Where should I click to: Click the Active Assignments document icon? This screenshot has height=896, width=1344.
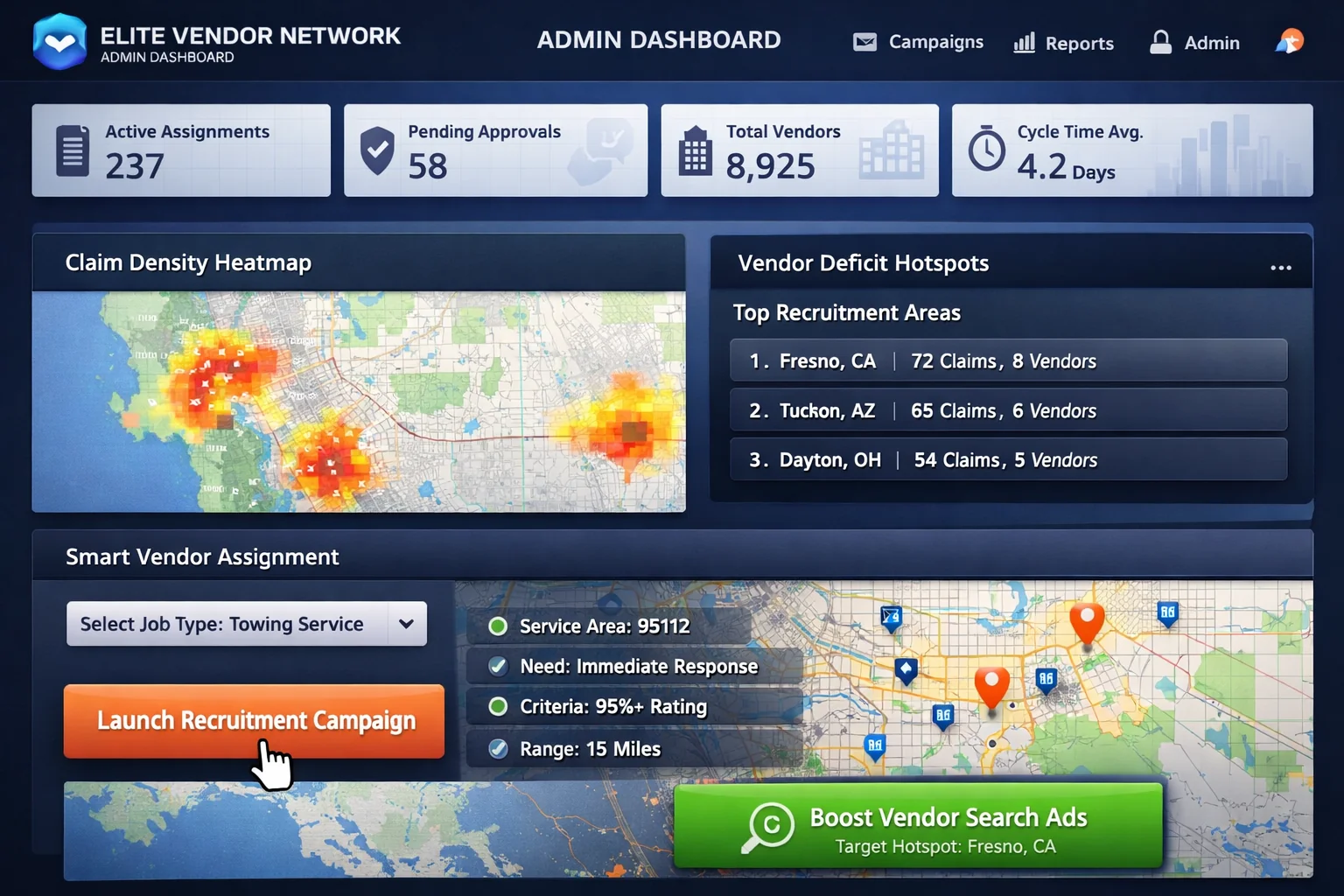point(73,150)
